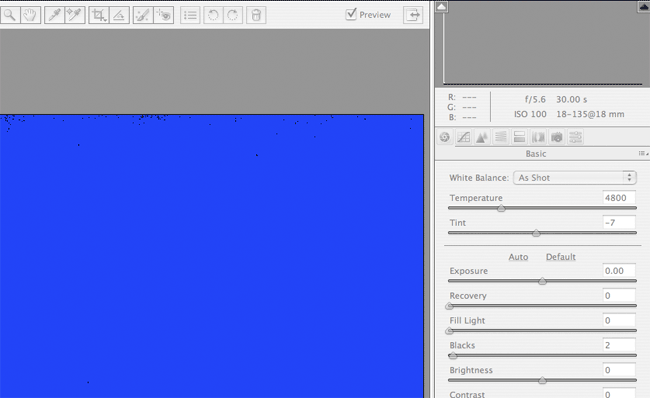Select the Red Eye Removal tool

[164, 15]
